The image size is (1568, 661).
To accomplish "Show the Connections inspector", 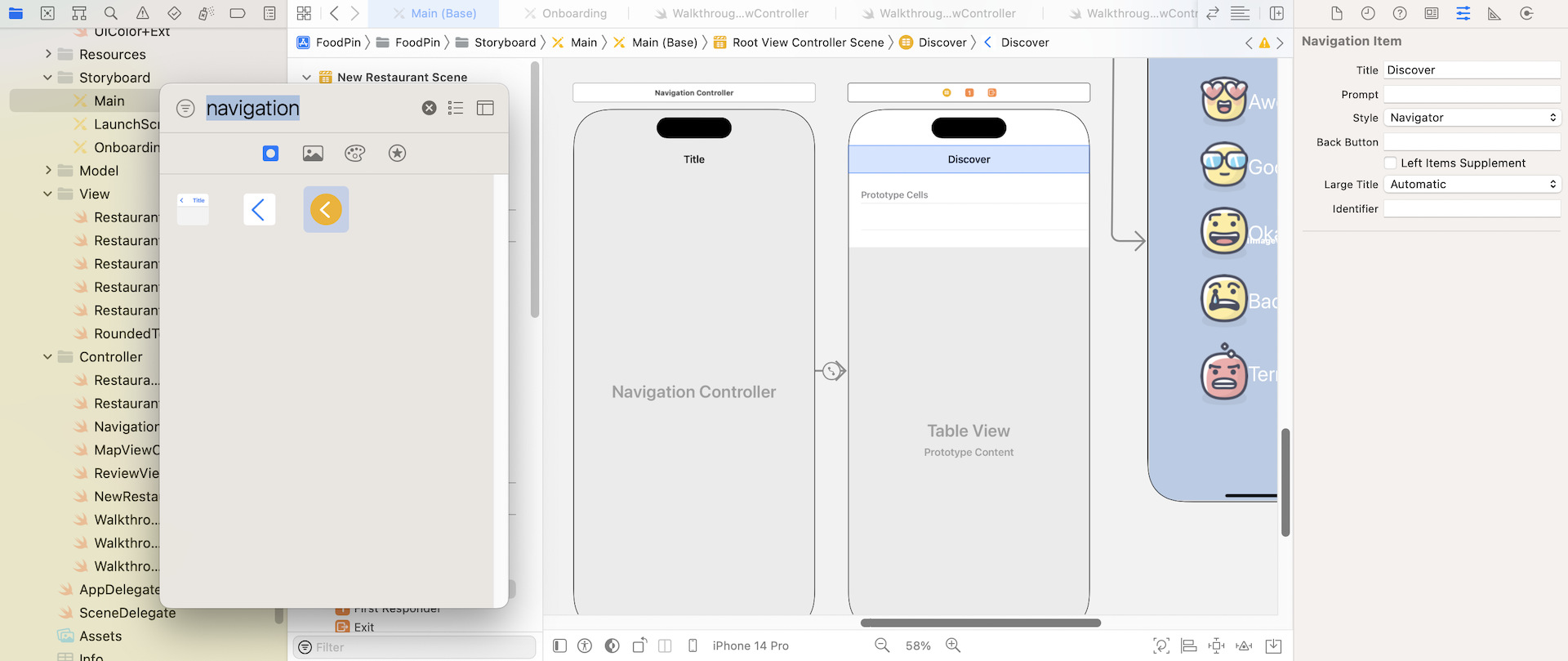I will 1526,13.
